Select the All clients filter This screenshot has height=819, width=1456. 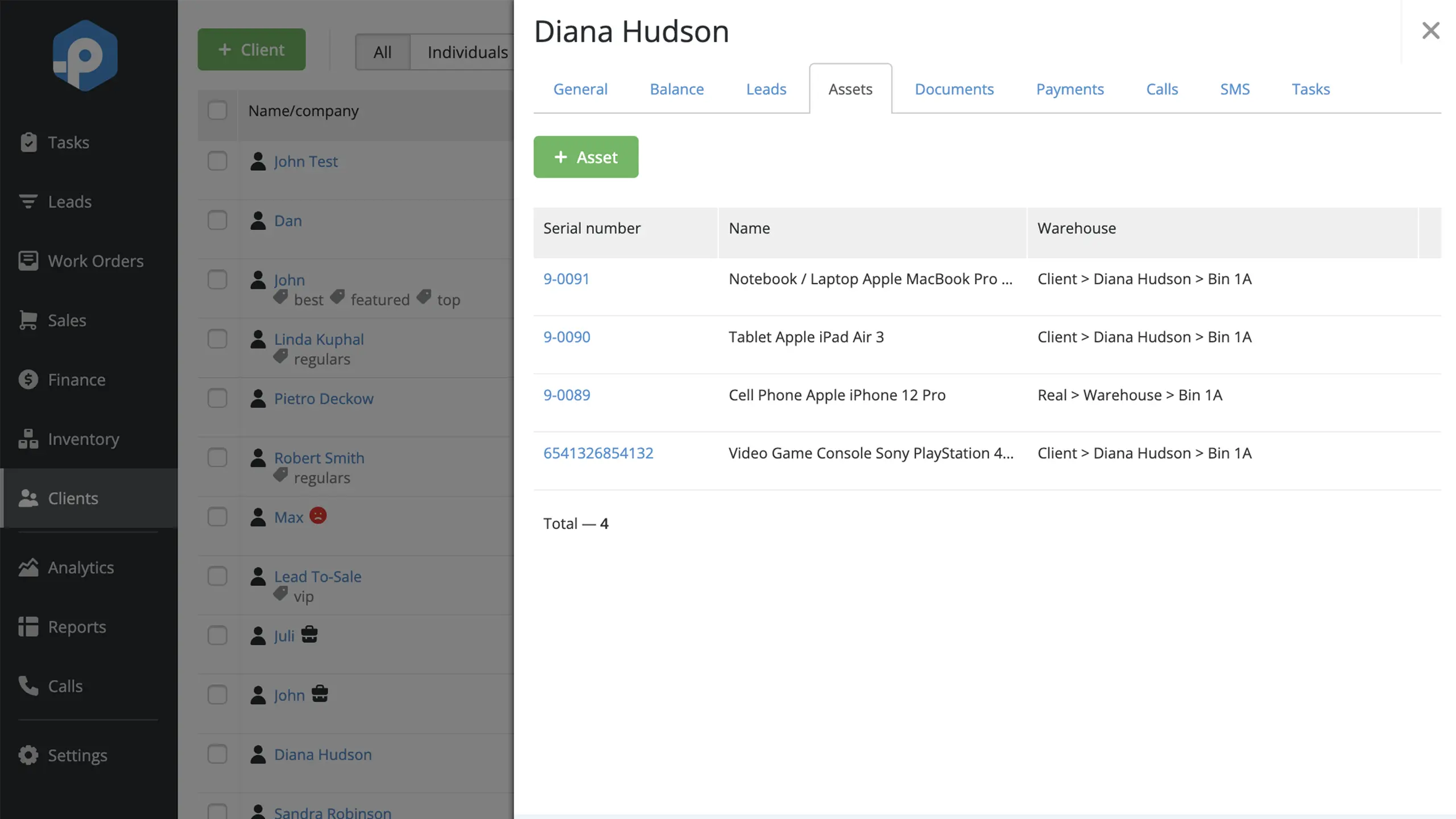383,52
